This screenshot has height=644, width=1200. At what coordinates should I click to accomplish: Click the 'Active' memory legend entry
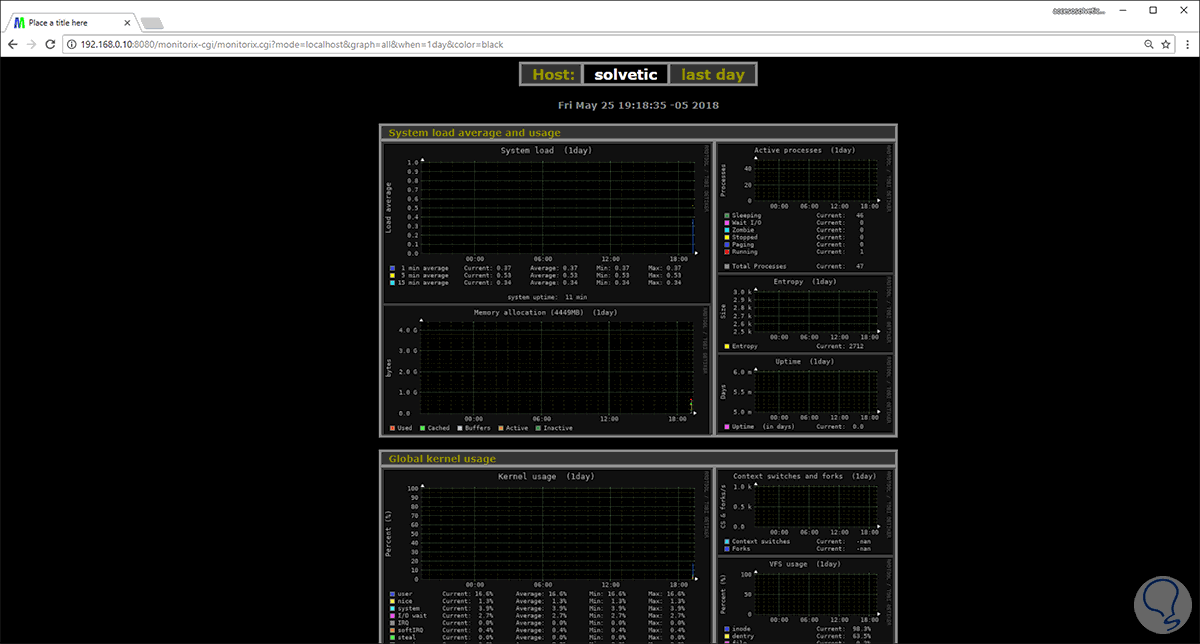click(x=512, y=428)
